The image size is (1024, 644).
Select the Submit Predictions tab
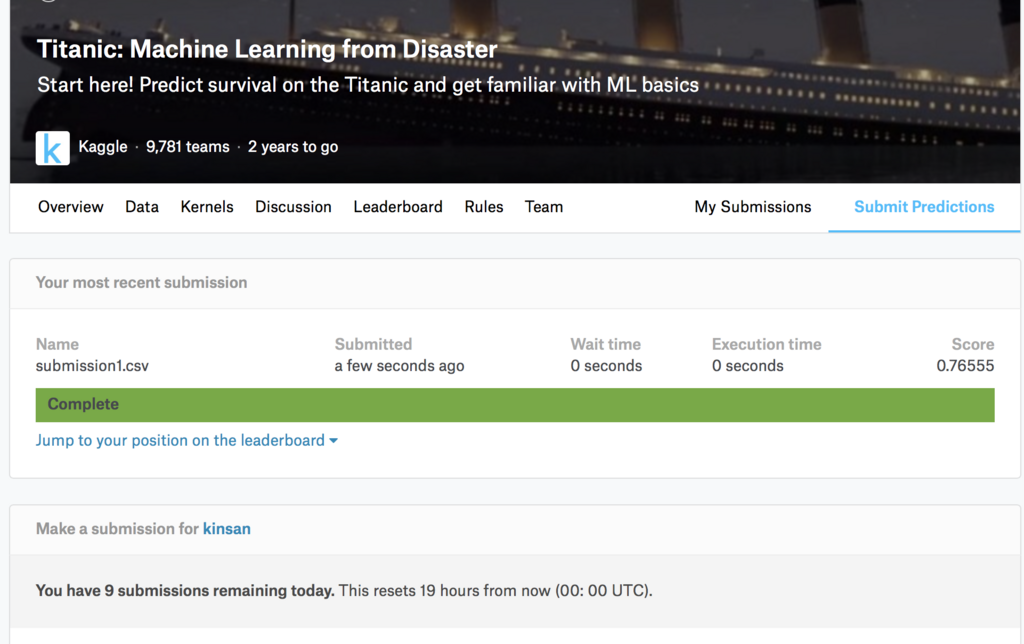924,207
